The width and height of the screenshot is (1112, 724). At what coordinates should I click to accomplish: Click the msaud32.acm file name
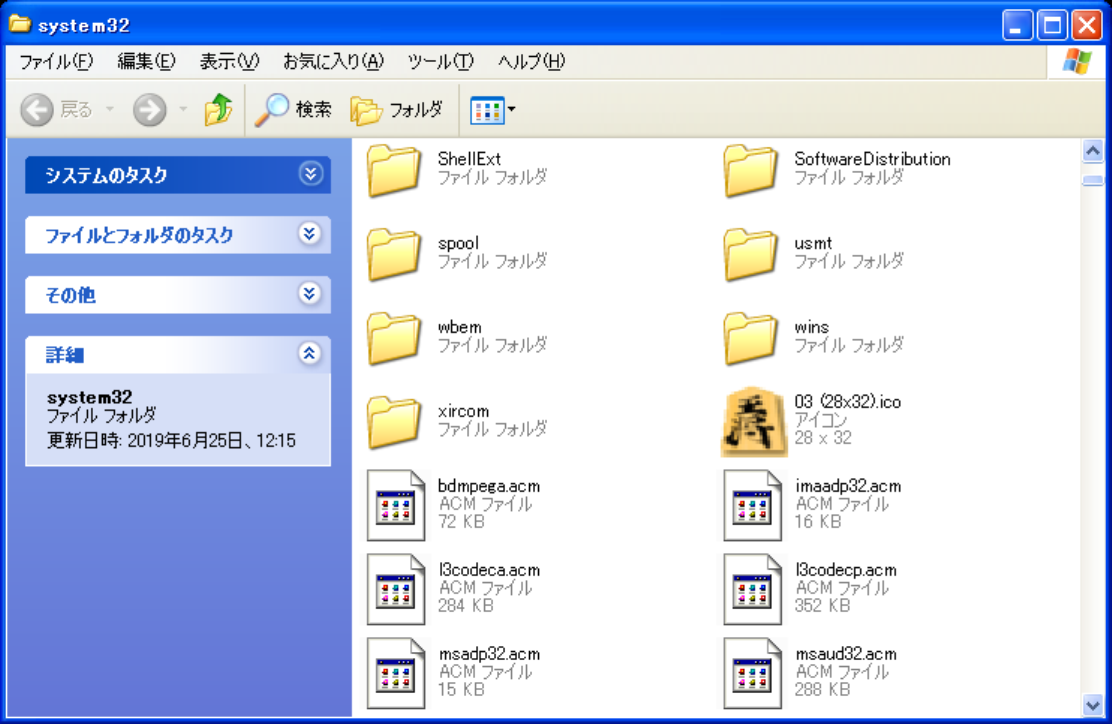coord(845,653)
